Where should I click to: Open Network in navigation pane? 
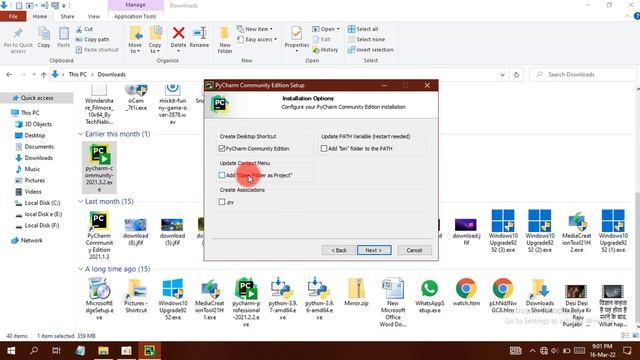click(x=31, y=240)
